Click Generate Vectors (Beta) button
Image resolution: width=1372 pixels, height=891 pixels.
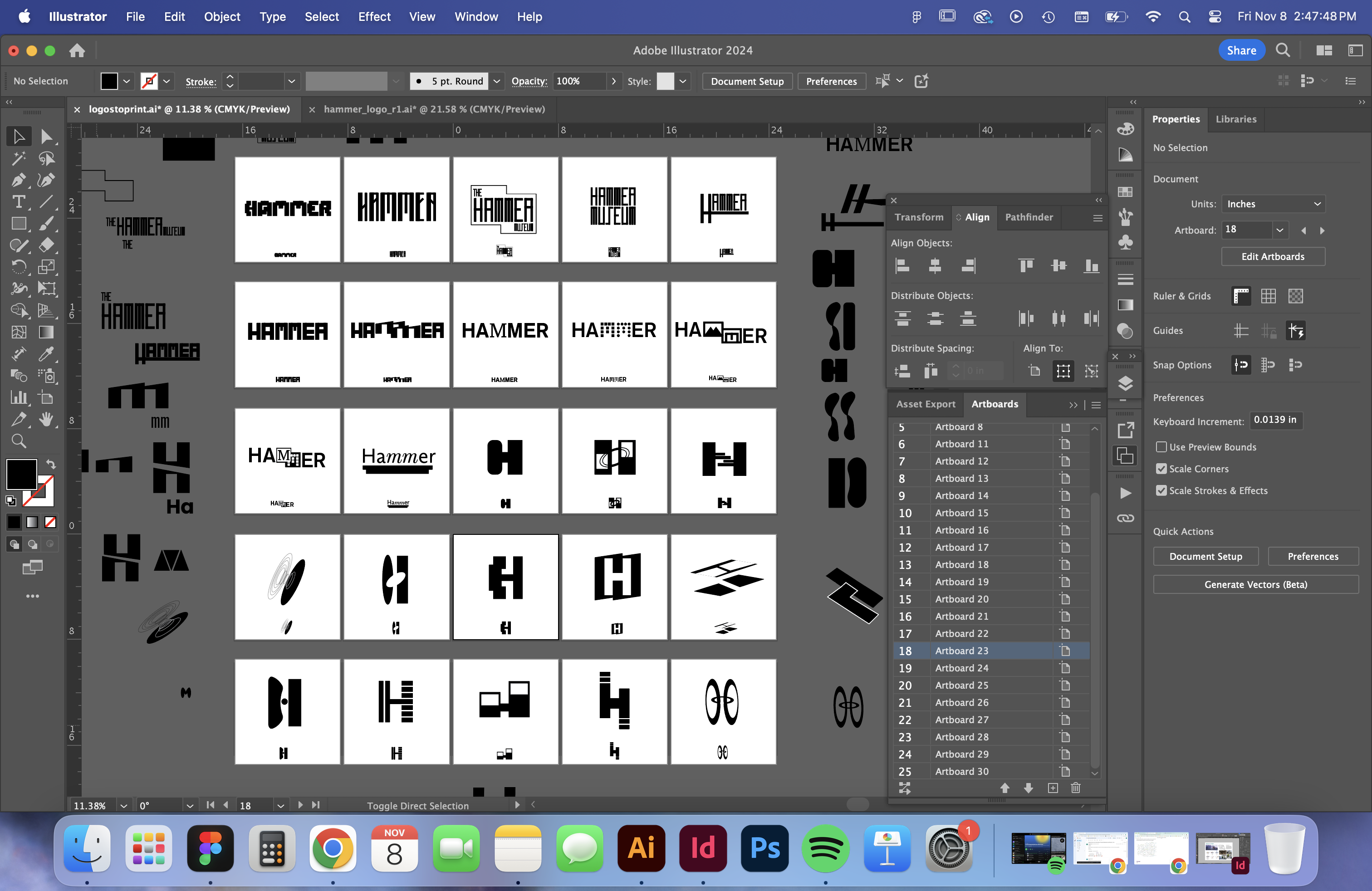pos(1255,584)
